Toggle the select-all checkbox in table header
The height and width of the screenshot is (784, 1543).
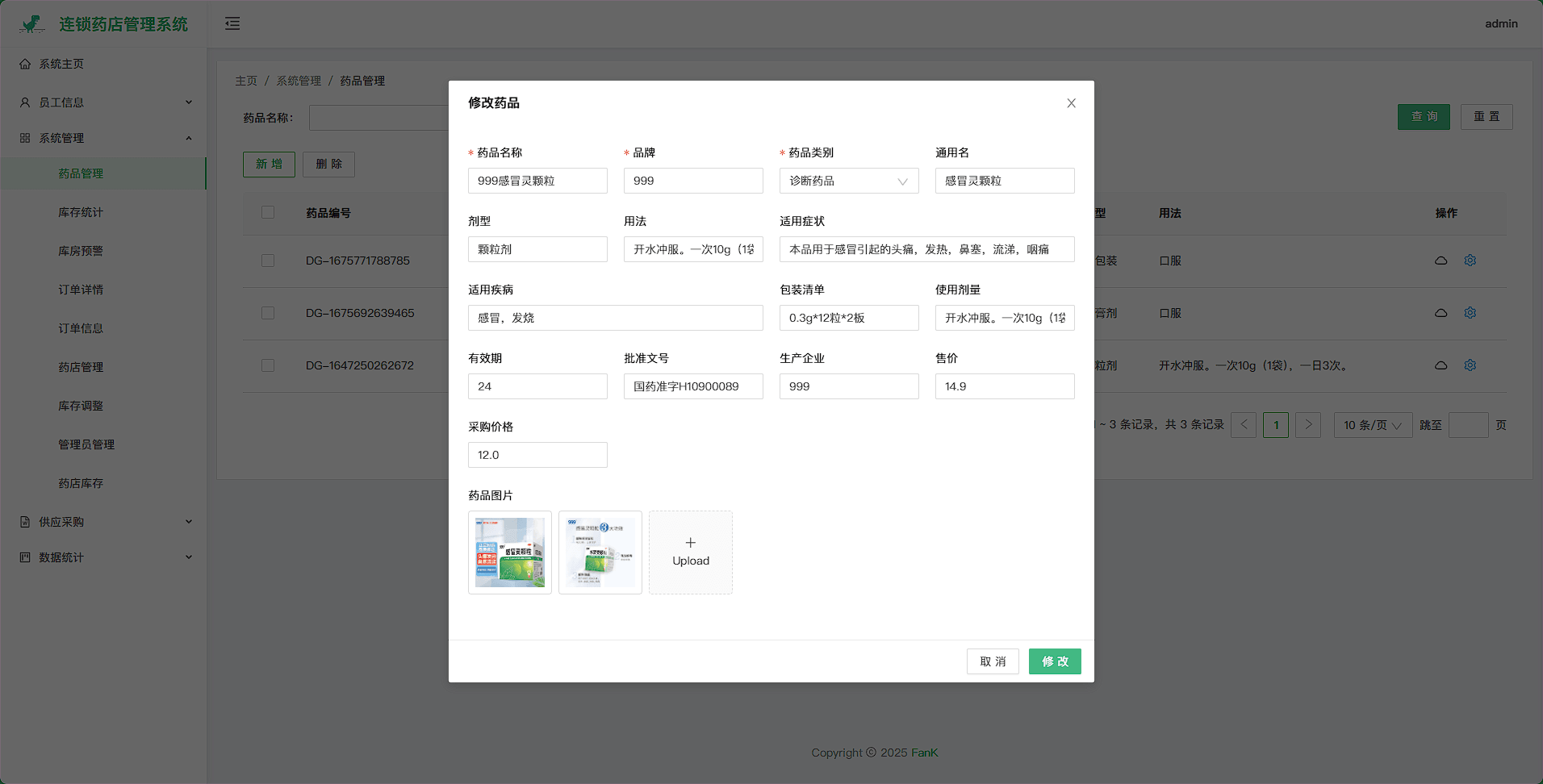pos(268,212)
